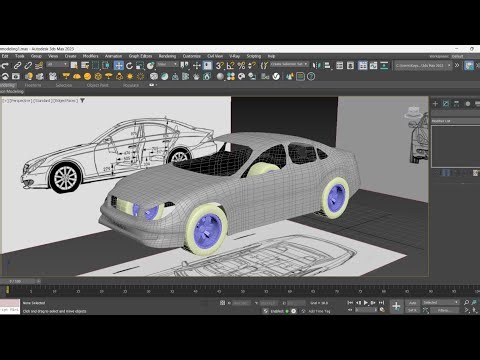Switch to the Freeform ribbon tab
The width and height of the screenshot is (480, 360).
33,85
